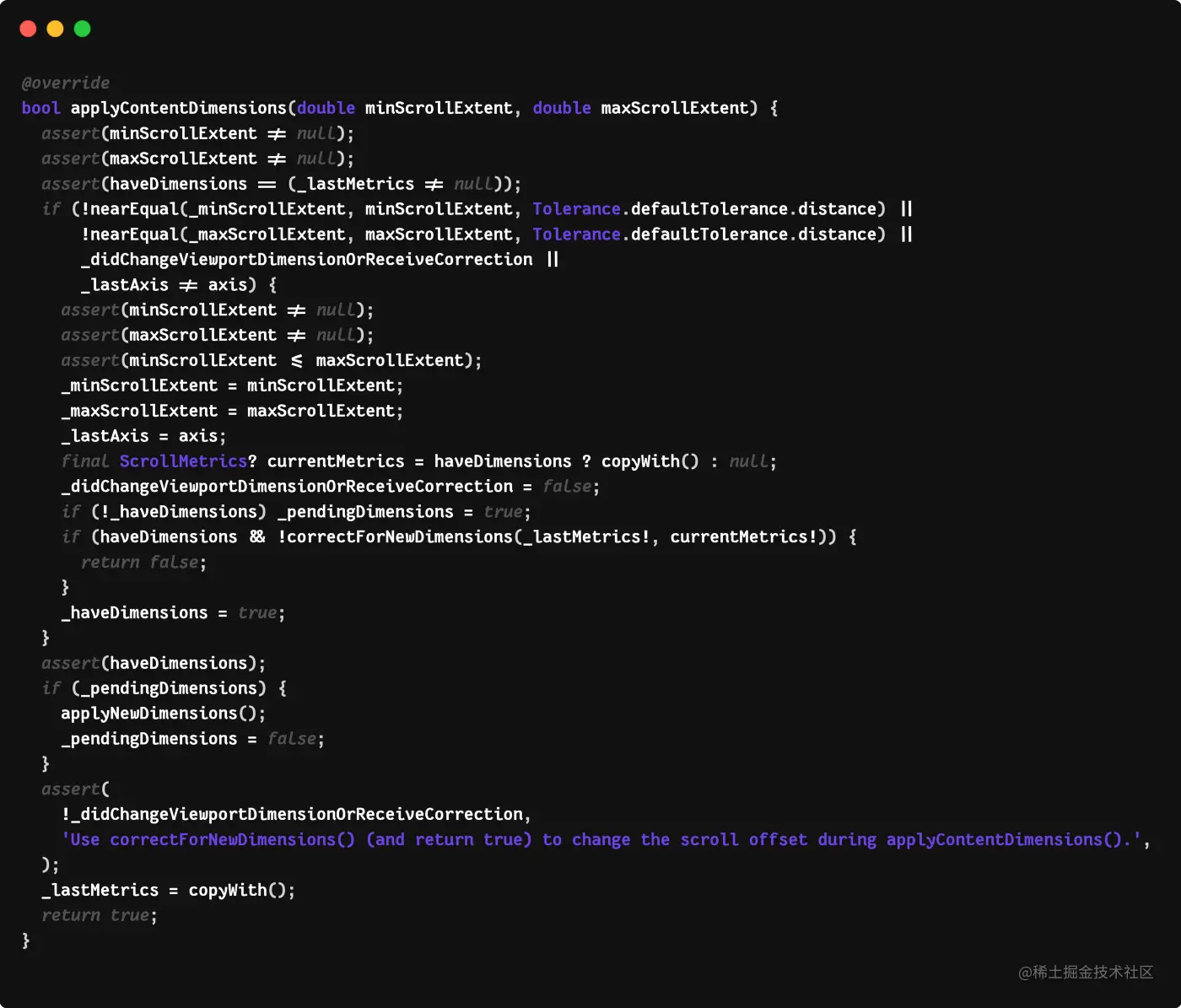Click the 'bool' return type keyword

pyautogui.click(x=40, y=108)
